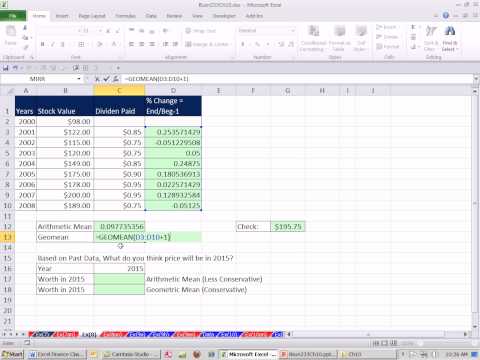Click Arithmetic Mean value 0.097735356
The image size is (480, 360).
click(x=119, y=227)
